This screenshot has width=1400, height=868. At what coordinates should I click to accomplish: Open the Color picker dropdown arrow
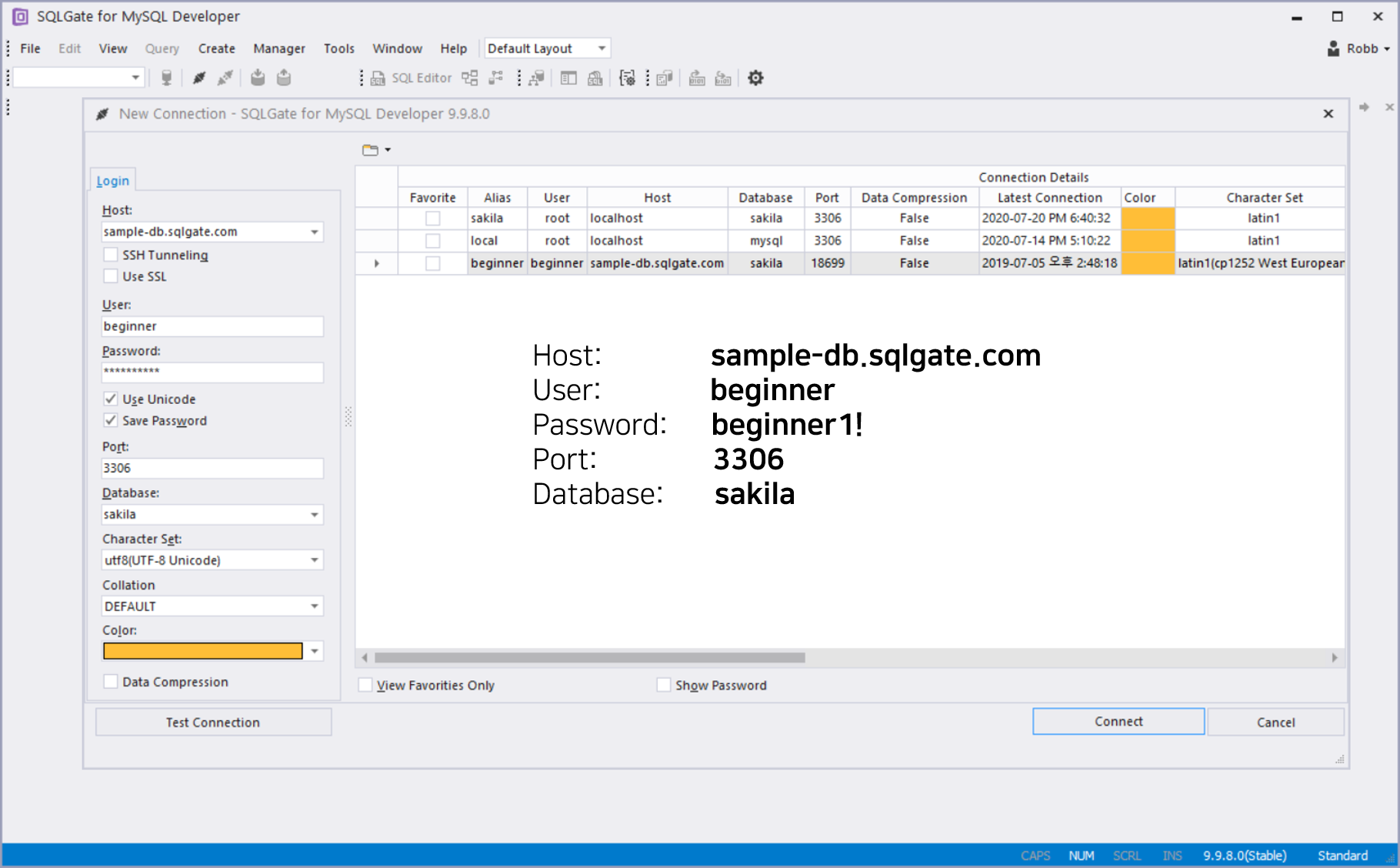[x=315, y=651]
